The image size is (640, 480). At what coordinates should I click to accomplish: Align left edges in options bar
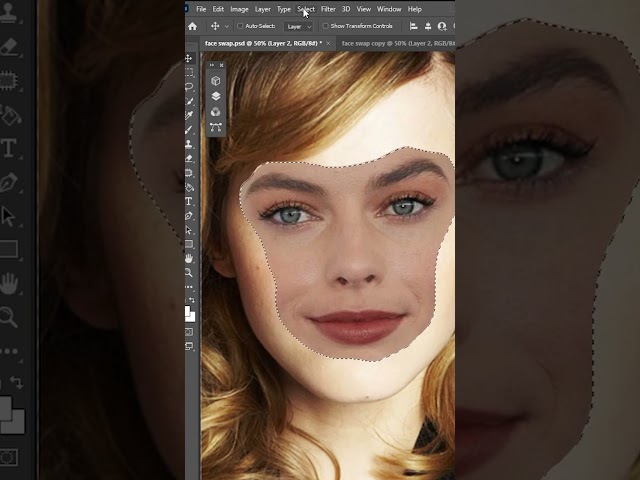click(x=413, y=27)
